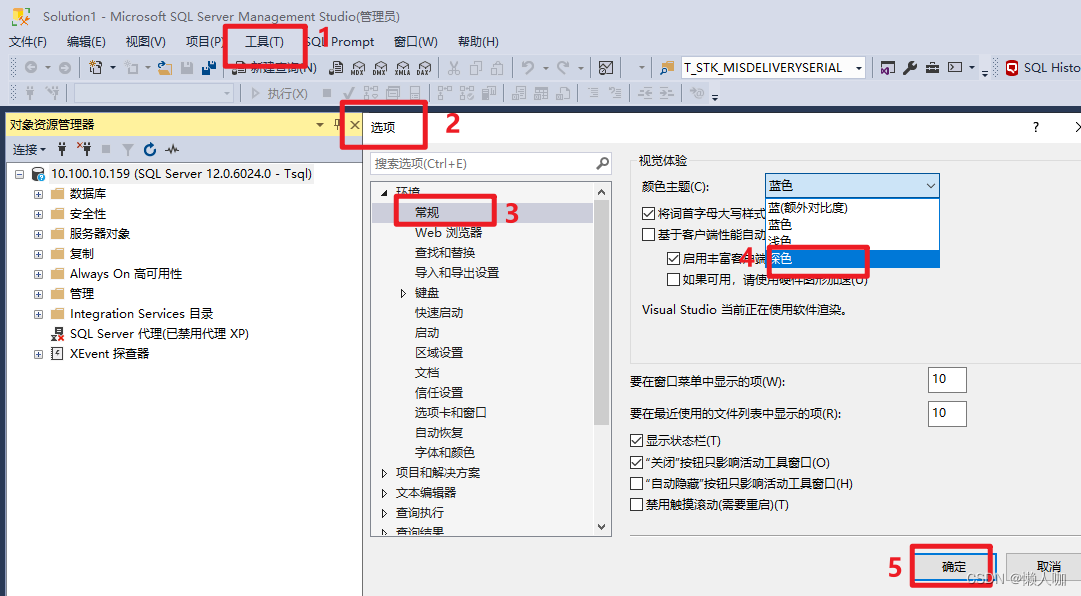Click the Activity Monitor pulse icon
This screenshot has height=596, width=1081.
click(172, 149)
